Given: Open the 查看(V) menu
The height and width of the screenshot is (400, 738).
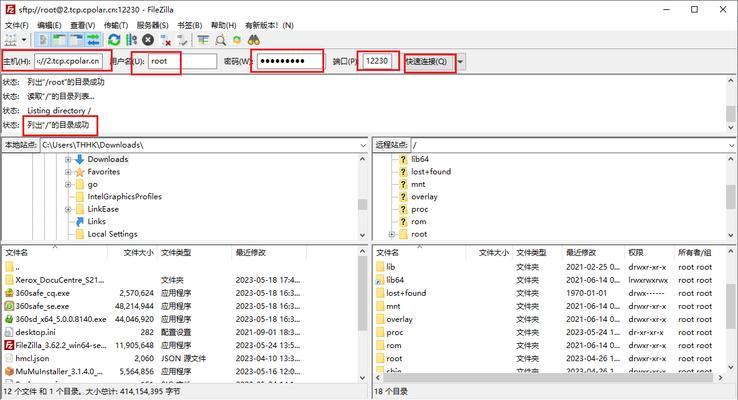Looking at the screenshot, I should click(x=83, y=25).
